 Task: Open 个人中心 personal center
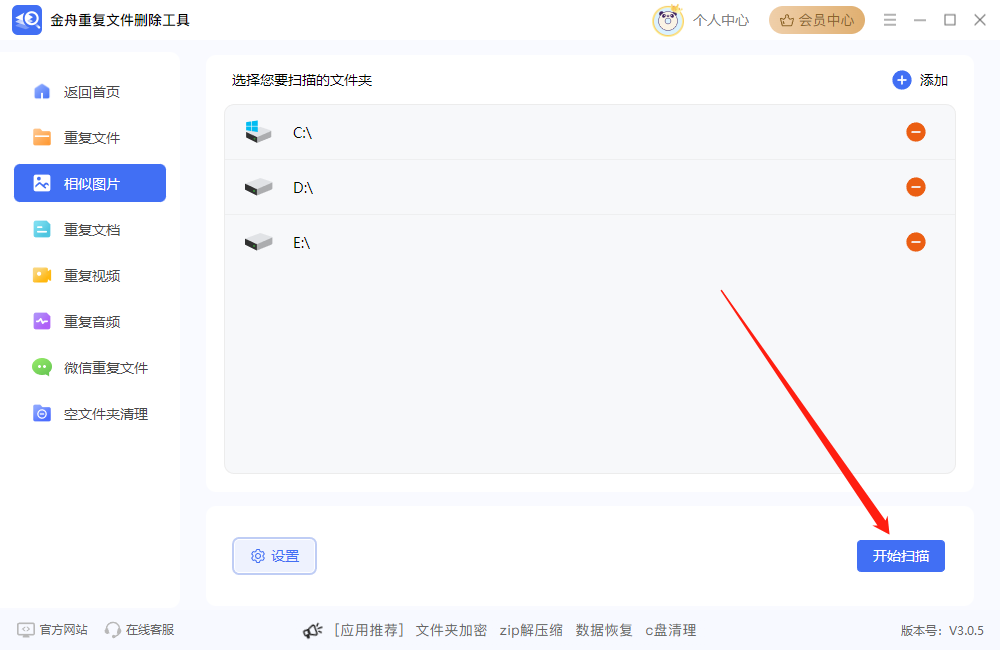[721, 20]
